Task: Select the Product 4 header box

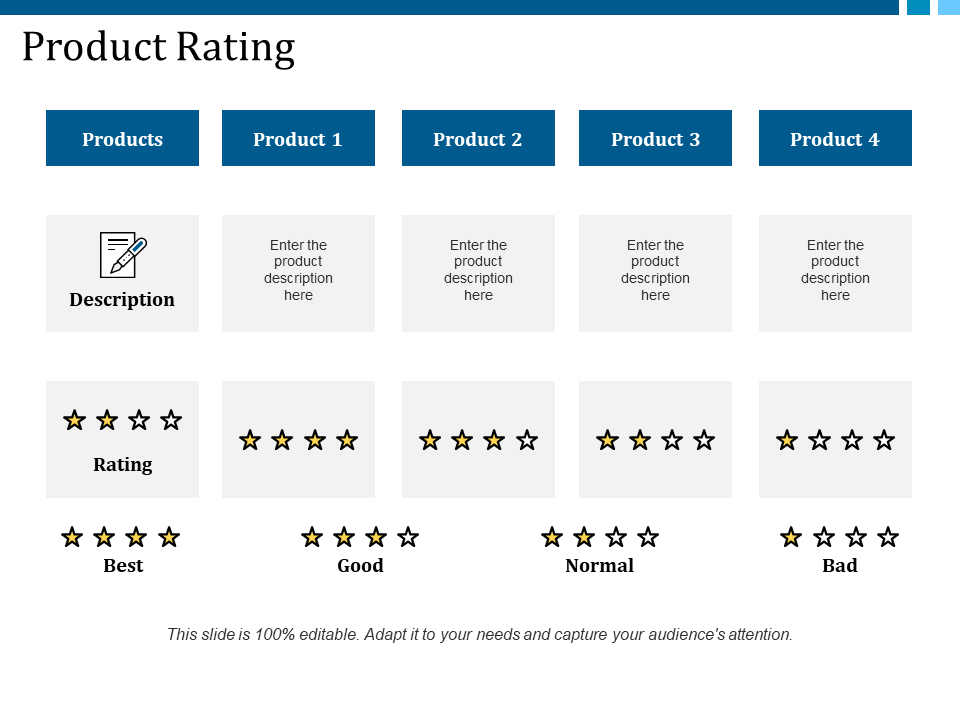Action: pyautogui.click(x=835, y=138)
